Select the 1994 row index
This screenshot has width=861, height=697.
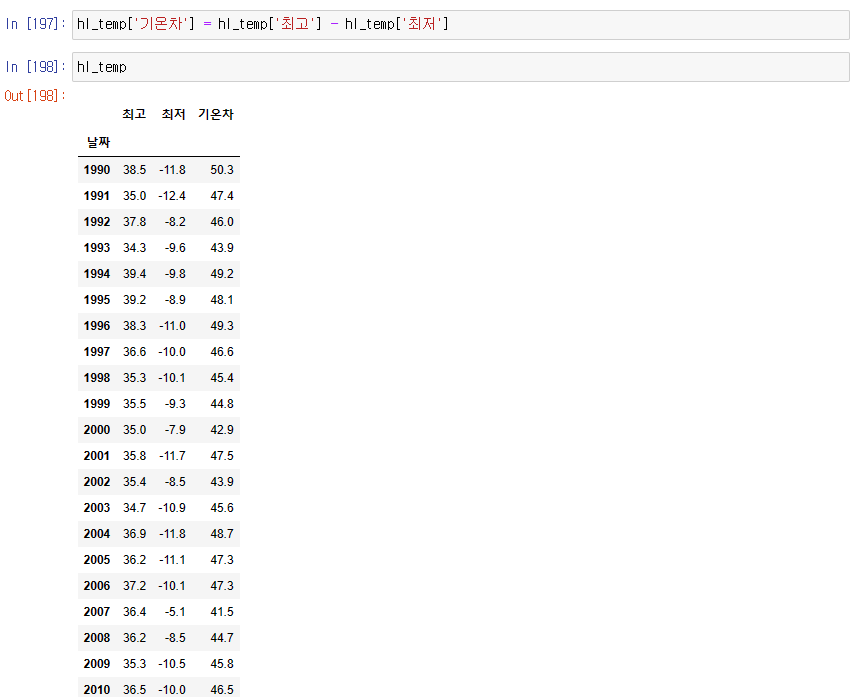coord(97,274)
